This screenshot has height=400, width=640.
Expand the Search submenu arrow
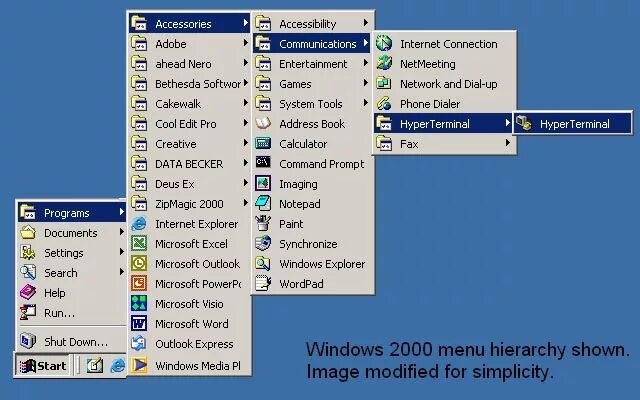tap(122, 271)
